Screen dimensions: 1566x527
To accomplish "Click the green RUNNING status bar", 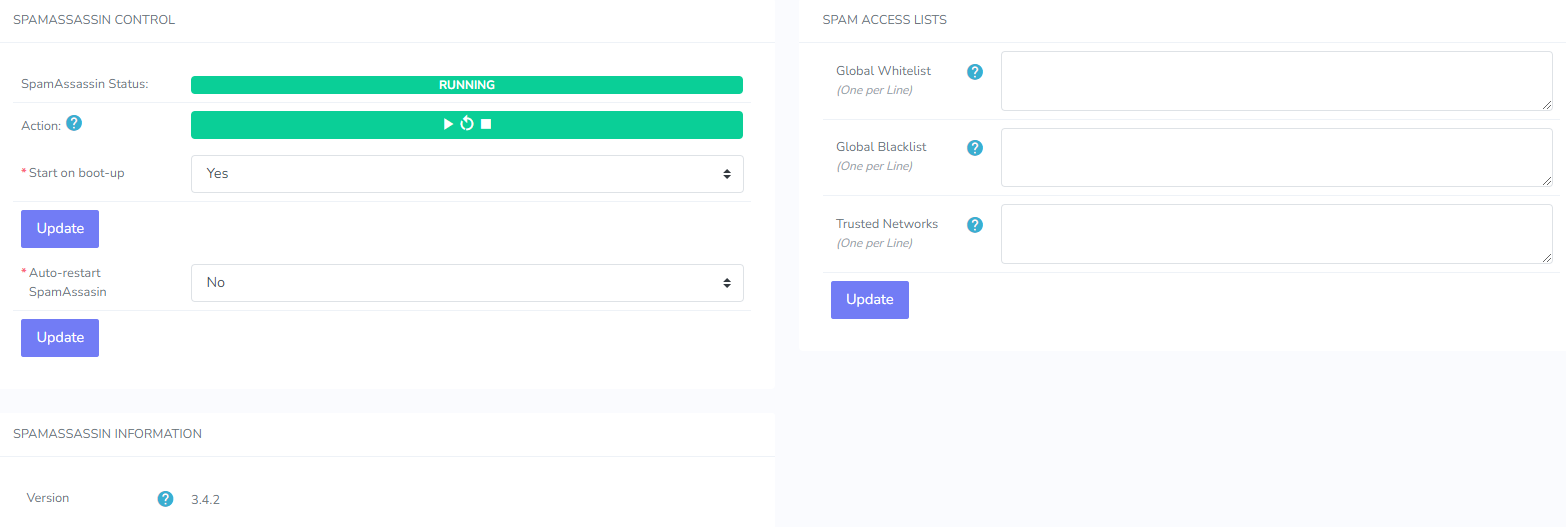I will click(x=467, y=85).
